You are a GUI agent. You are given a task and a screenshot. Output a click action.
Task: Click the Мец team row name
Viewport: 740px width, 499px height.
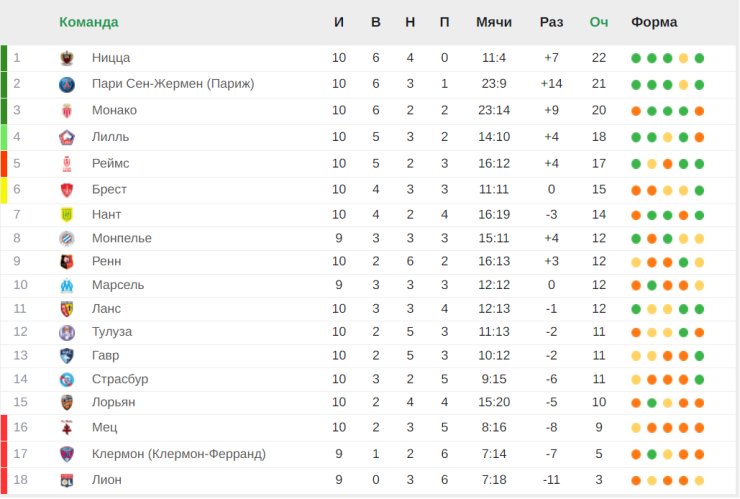point(104,427)
